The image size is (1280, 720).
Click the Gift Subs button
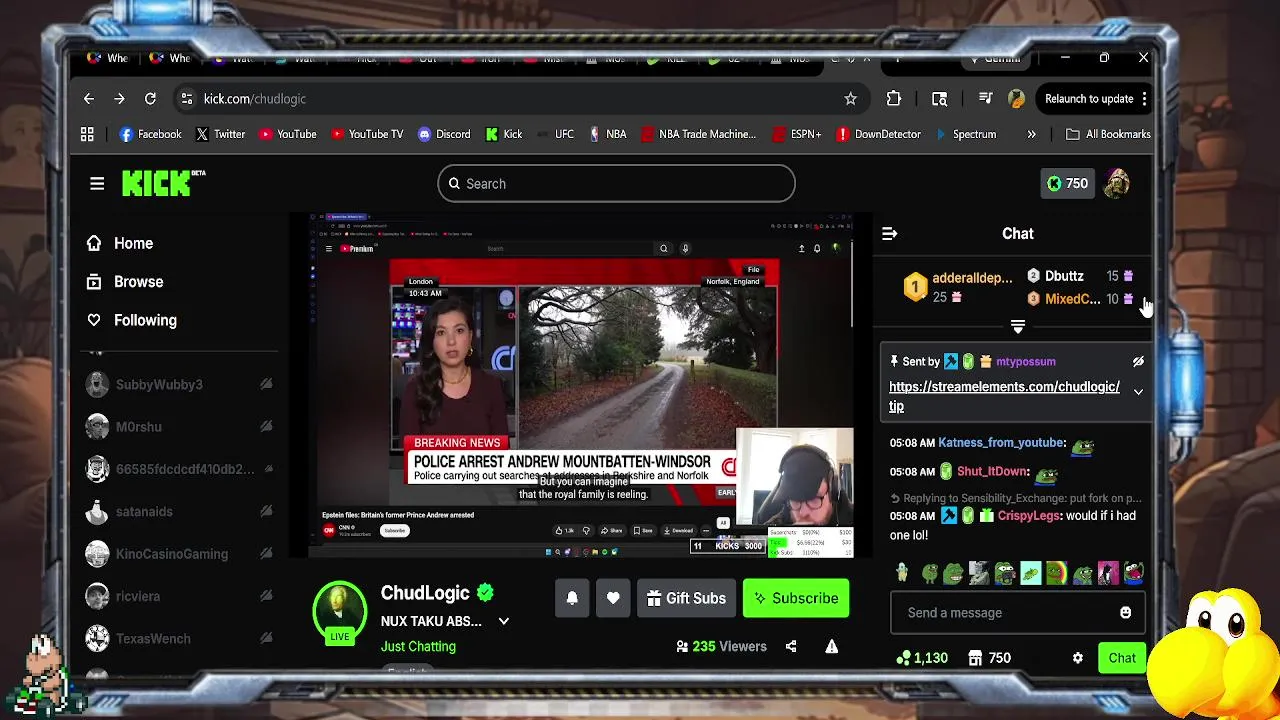[686, 598]
